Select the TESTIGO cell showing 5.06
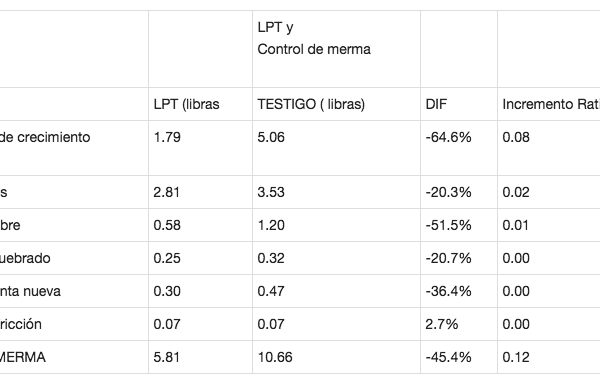 tap(336, 148)
